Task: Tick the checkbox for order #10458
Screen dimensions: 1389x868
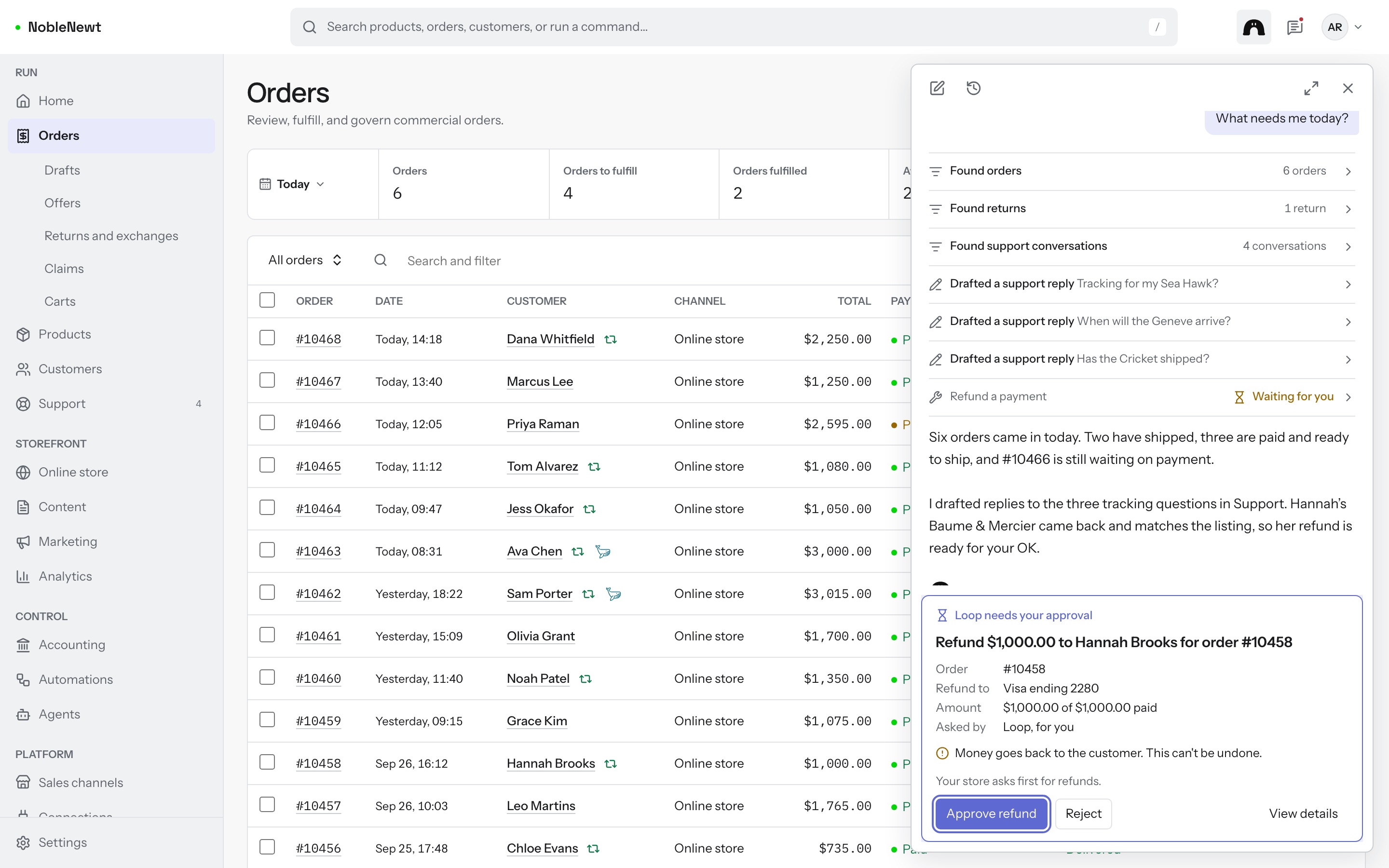Action: [x=267, y=763]
